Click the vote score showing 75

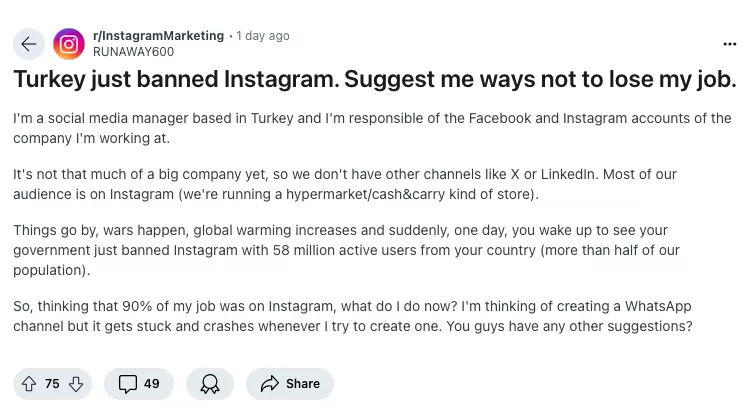52,384
